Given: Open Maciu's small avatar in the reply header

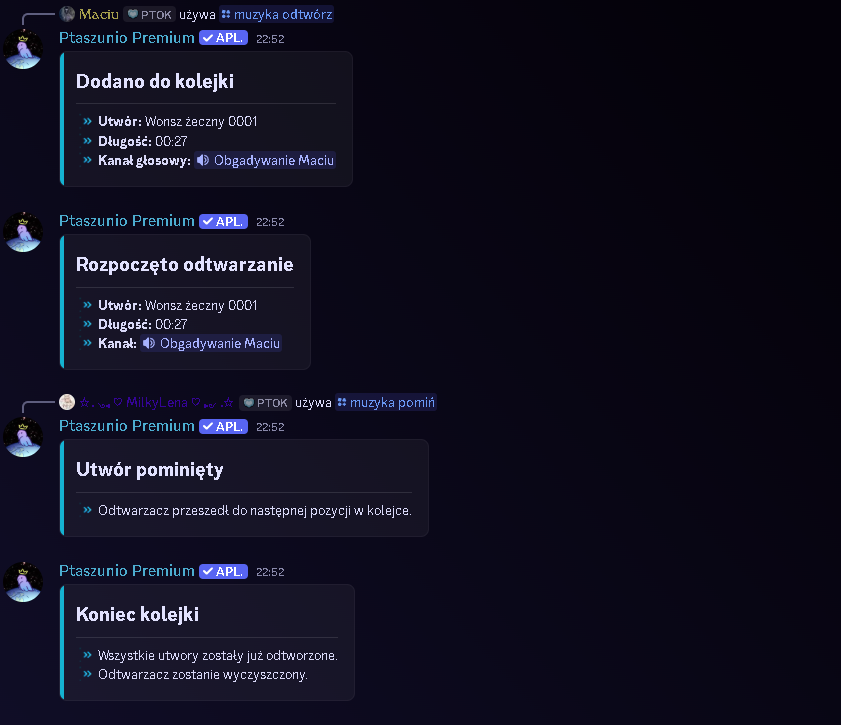Looking at the screenshot, I should [x=67, y=14].
